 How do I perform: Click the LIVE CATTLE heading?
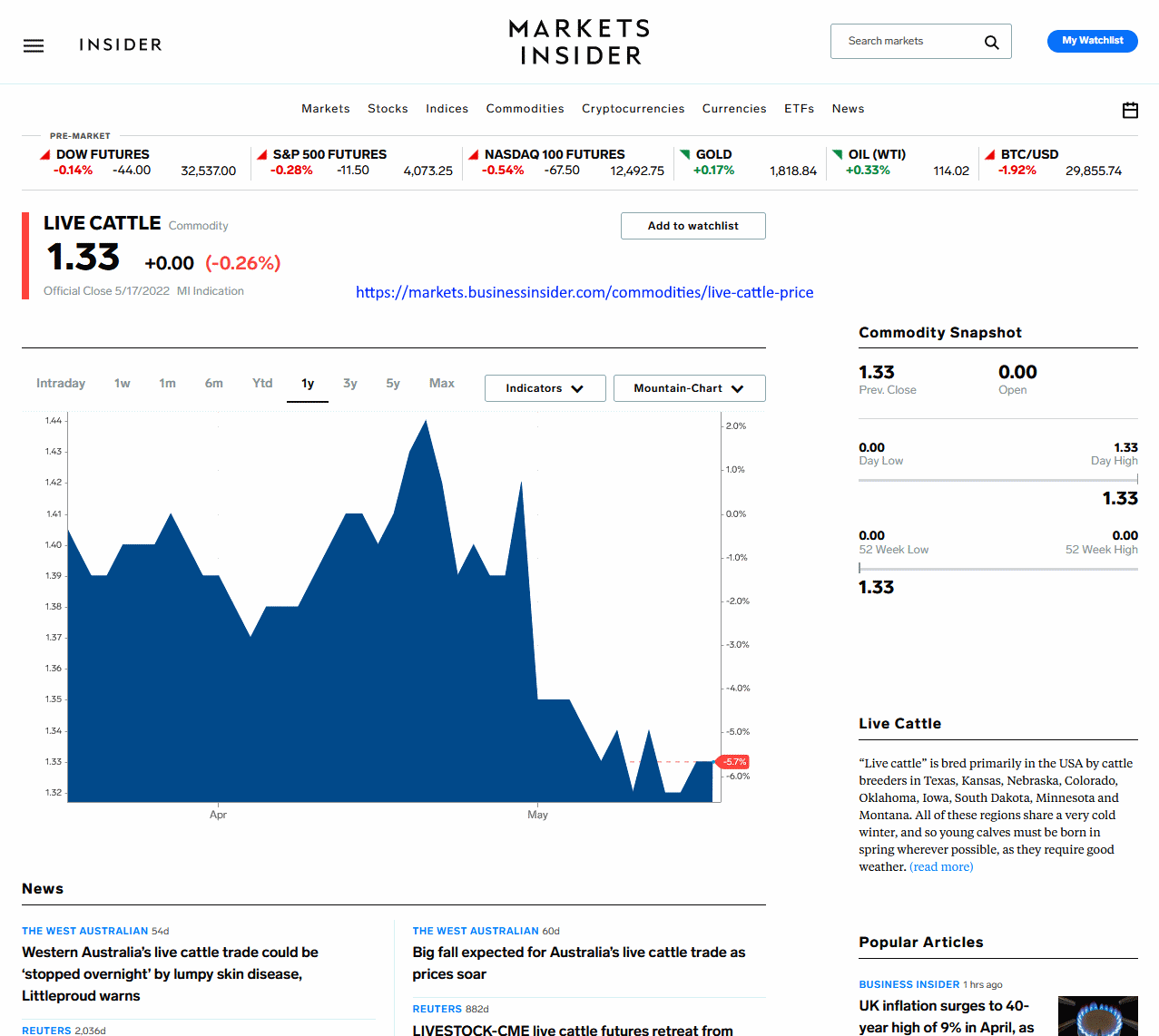pos(102,223)
